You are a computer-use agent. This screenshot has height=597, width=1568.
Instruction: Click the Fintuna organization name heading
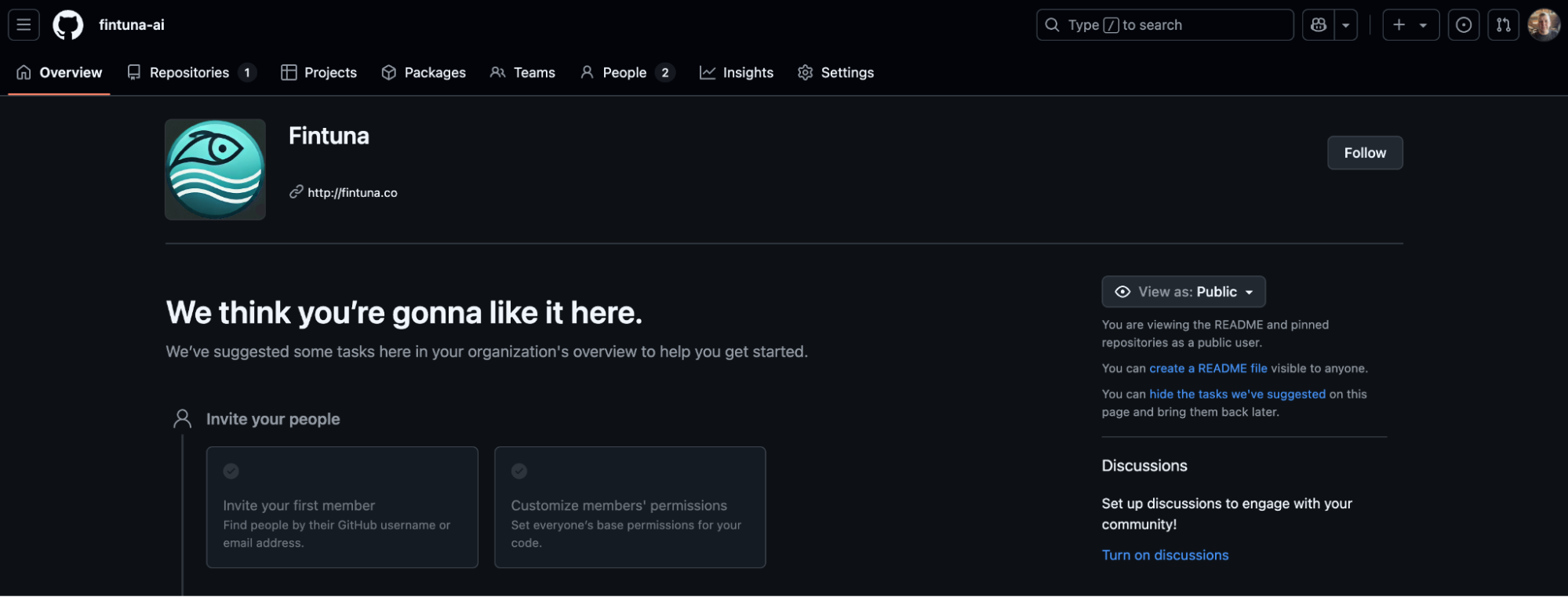[x=329, y=137]
